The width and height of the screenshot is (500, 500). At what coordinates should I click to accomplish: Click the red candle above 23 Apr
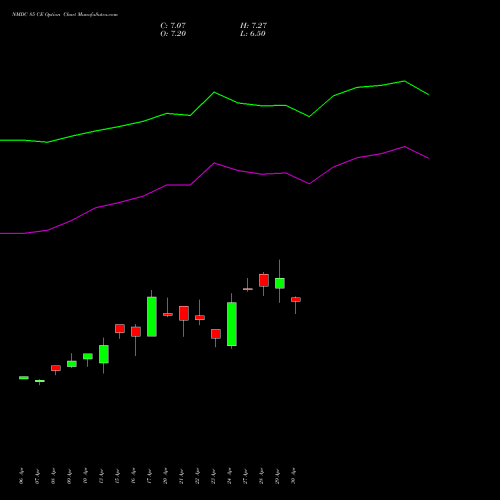point(216,334)
